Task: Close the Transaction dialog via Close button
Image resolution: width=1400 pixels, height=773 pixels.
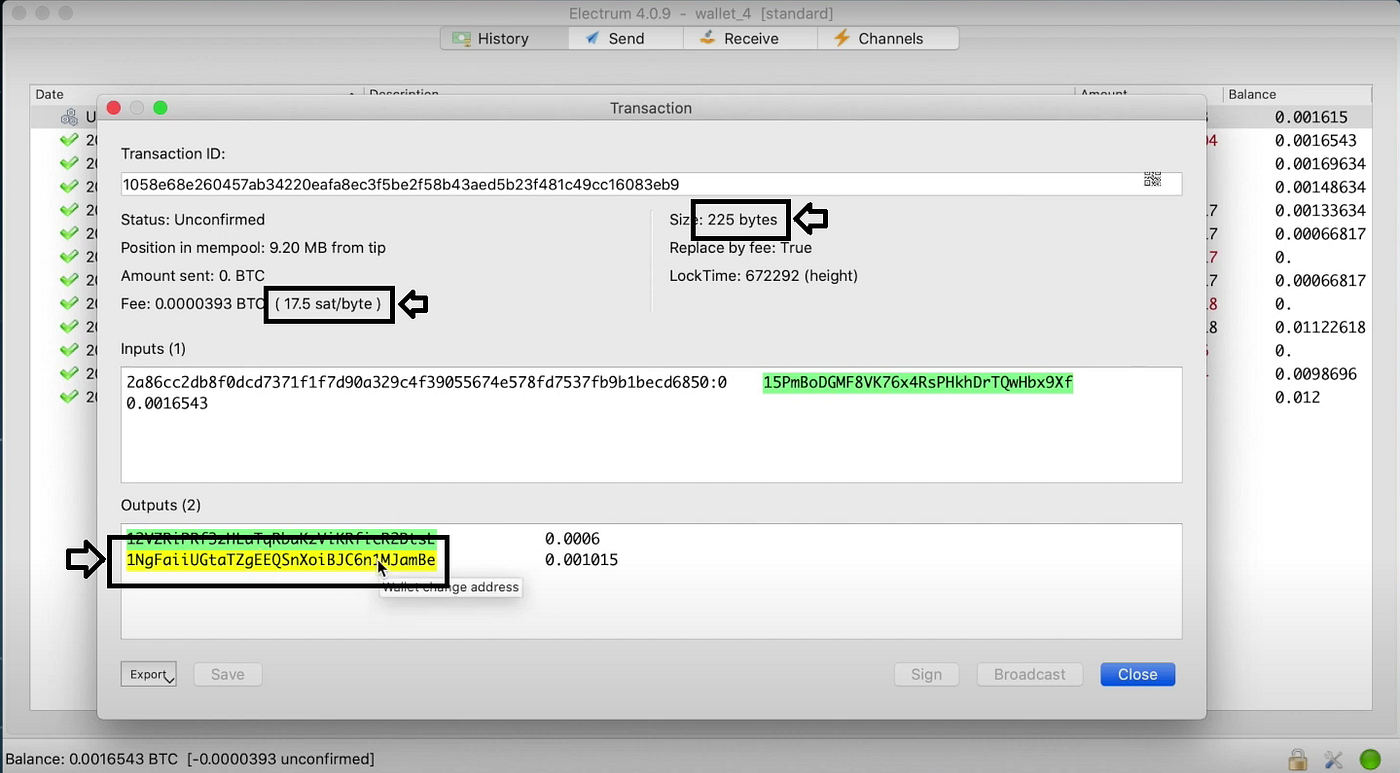Action: tap(1137, 674)
